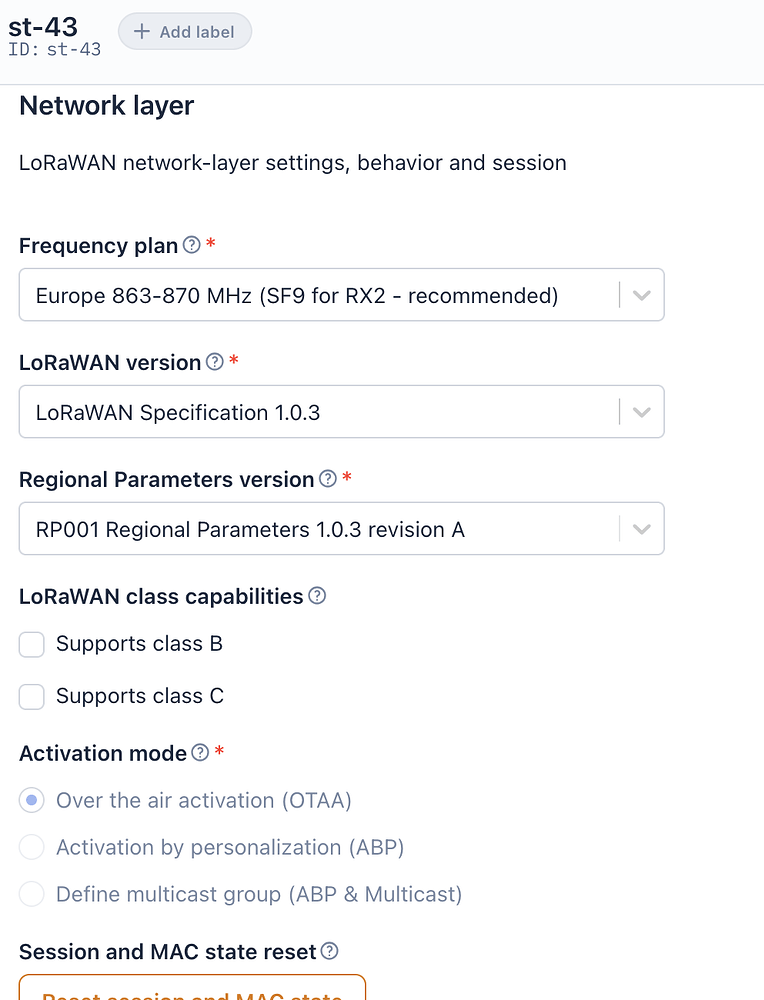Click the Add label button
This screenshot has height=1000, width=764.
pos(185,32)
